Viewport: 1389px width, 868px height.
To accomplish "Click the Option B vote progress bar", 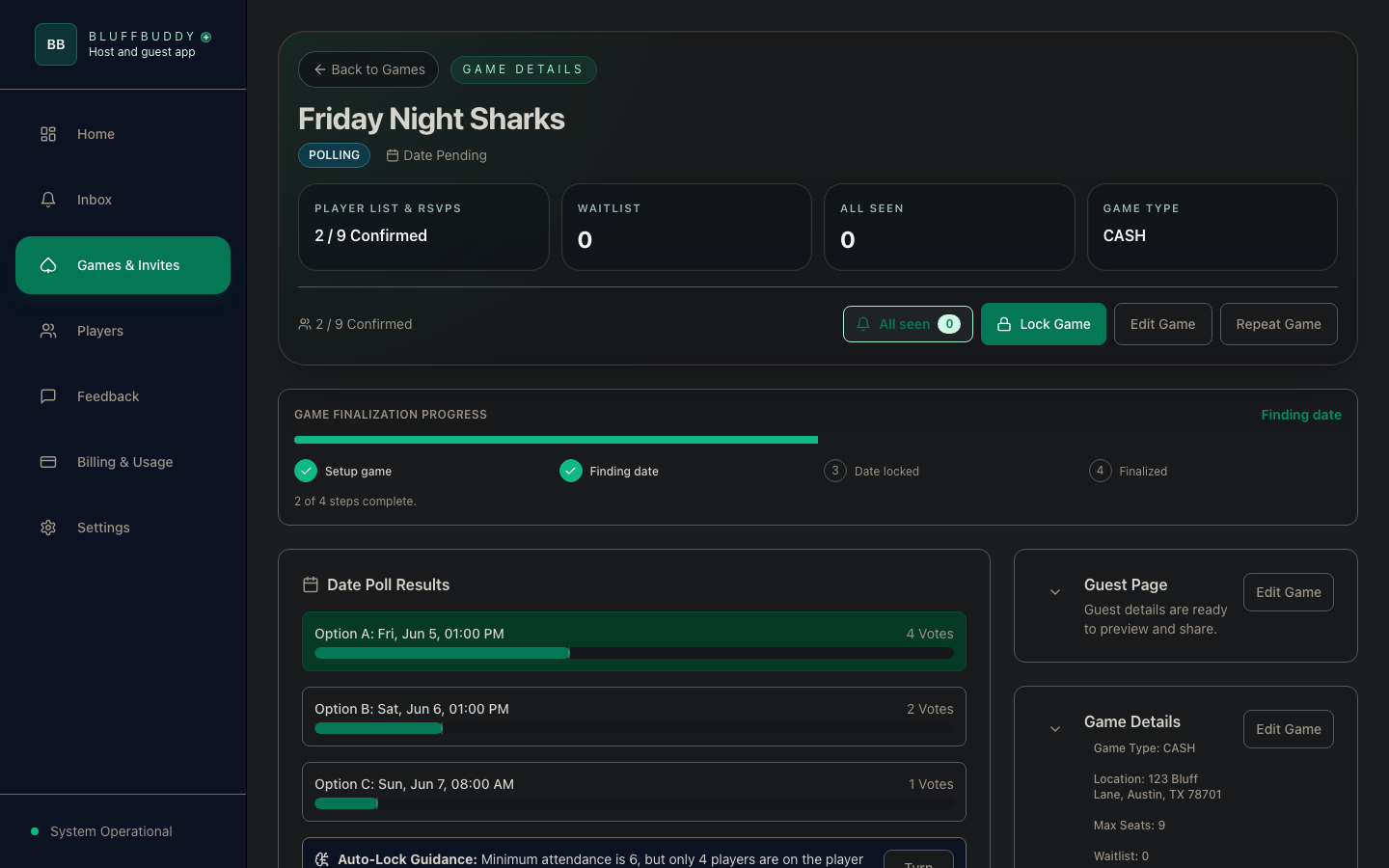I will [634, 728].
